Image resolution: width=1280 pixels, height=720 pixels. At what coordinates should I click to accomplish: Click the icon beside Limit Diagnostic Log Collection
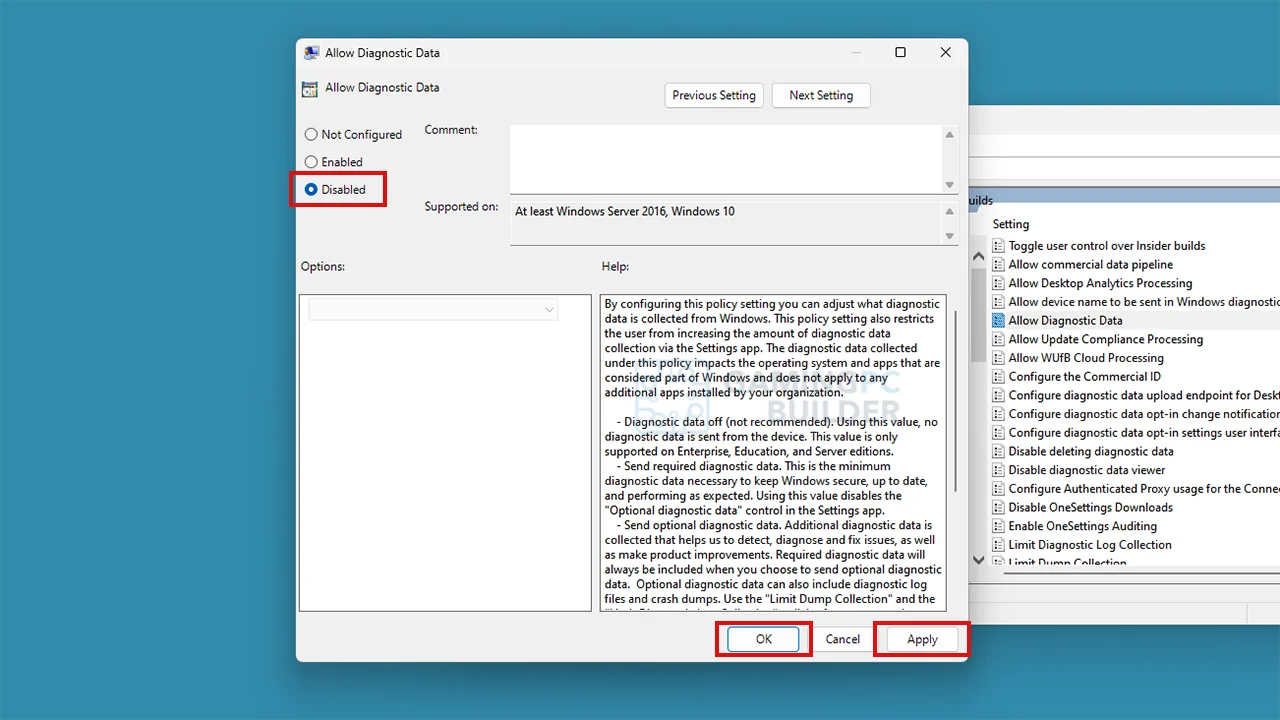(x=998, y=544)
